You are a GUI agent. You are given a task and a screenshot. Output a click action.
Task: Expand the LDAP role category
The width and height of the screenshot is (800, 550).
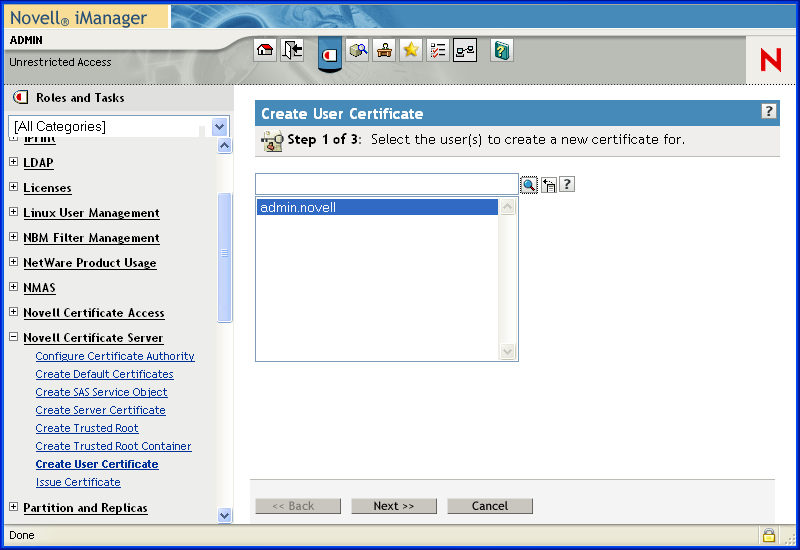tap(14, 162)
